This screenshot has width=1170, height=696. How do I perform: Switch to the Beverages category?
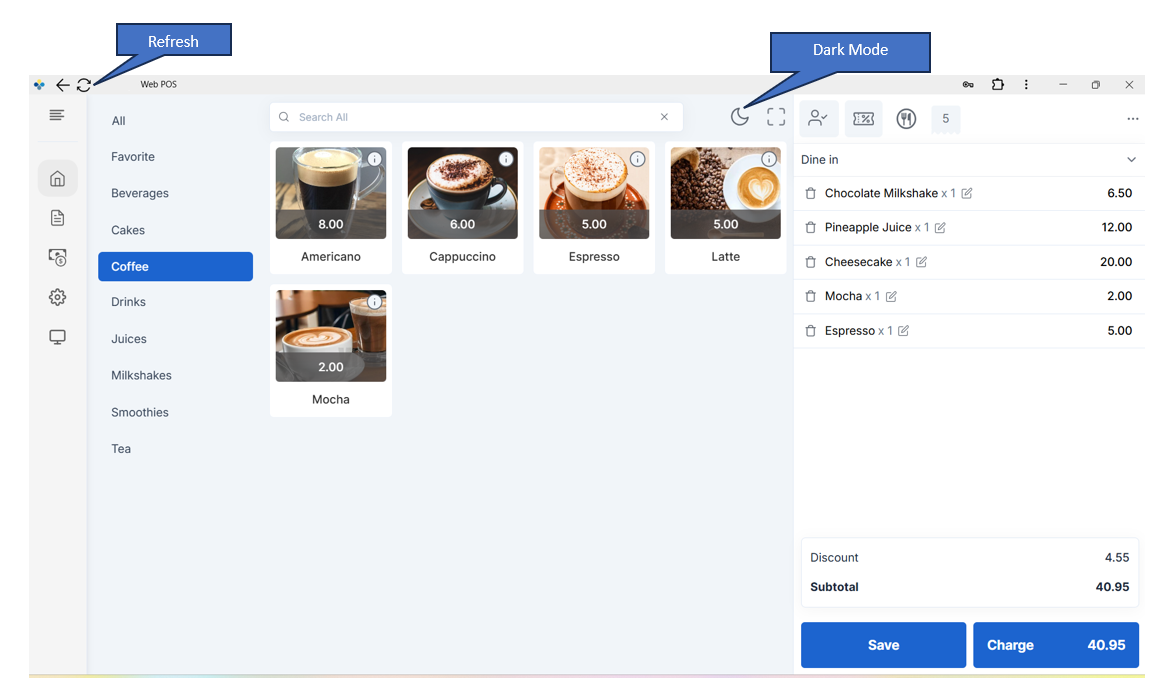[139, 194]
